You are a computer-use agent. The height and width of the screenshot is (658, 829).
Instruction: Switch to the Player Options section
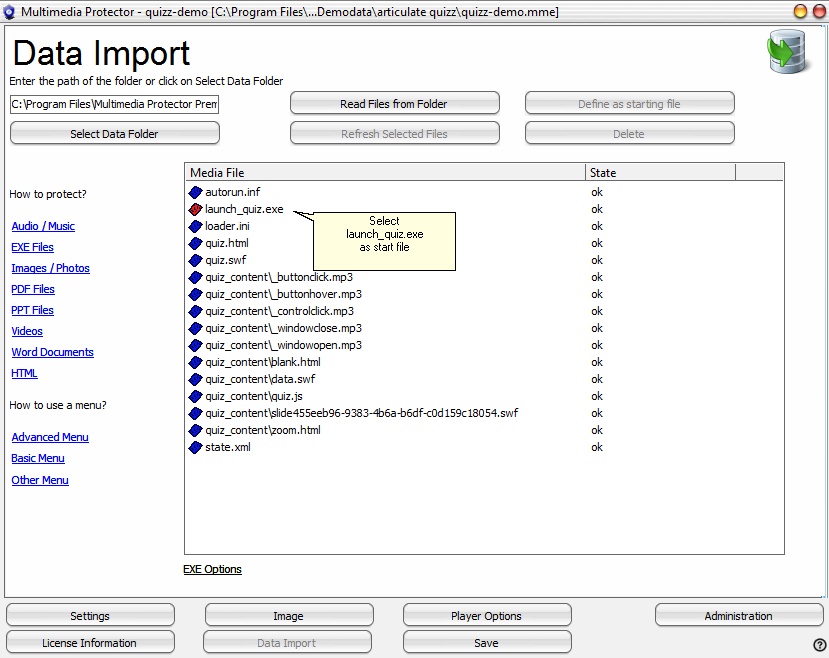tap(487, 616)
